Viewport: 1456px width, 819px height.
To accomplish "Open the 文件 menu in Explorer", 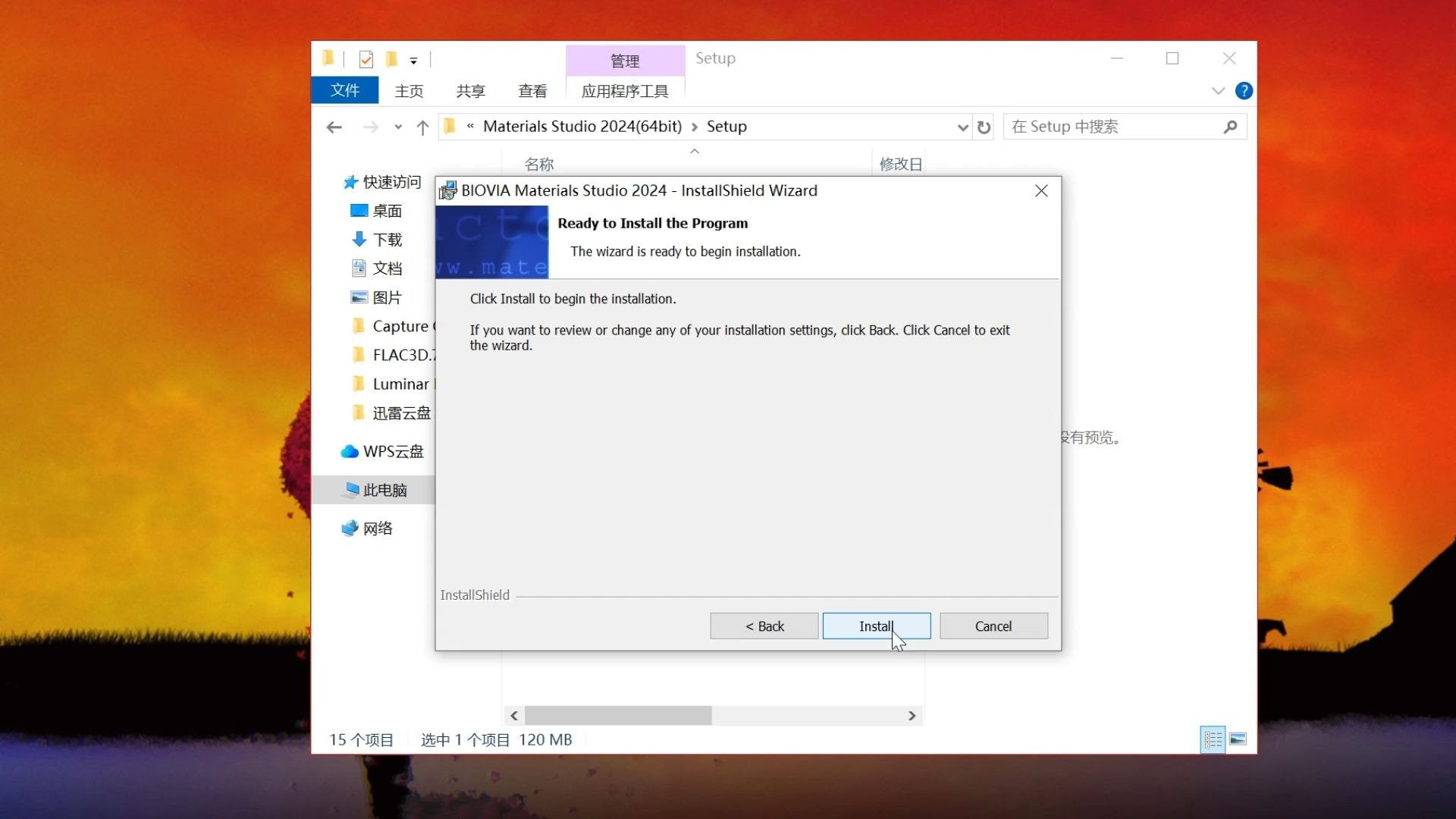I will pyautogui.click(x=345, y=90).
